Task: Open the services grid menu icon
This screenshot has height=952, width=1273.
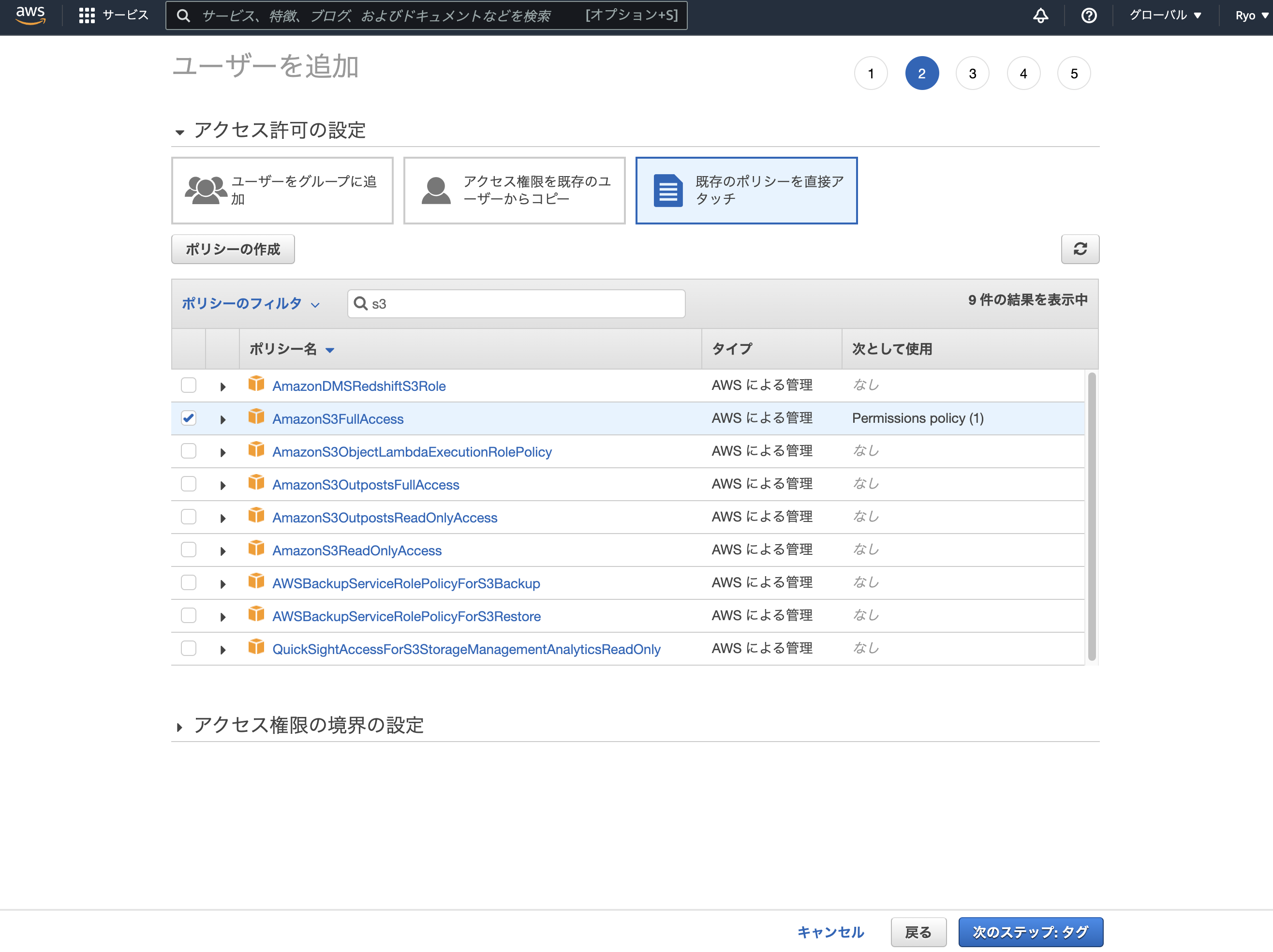Action: (86, 15)
